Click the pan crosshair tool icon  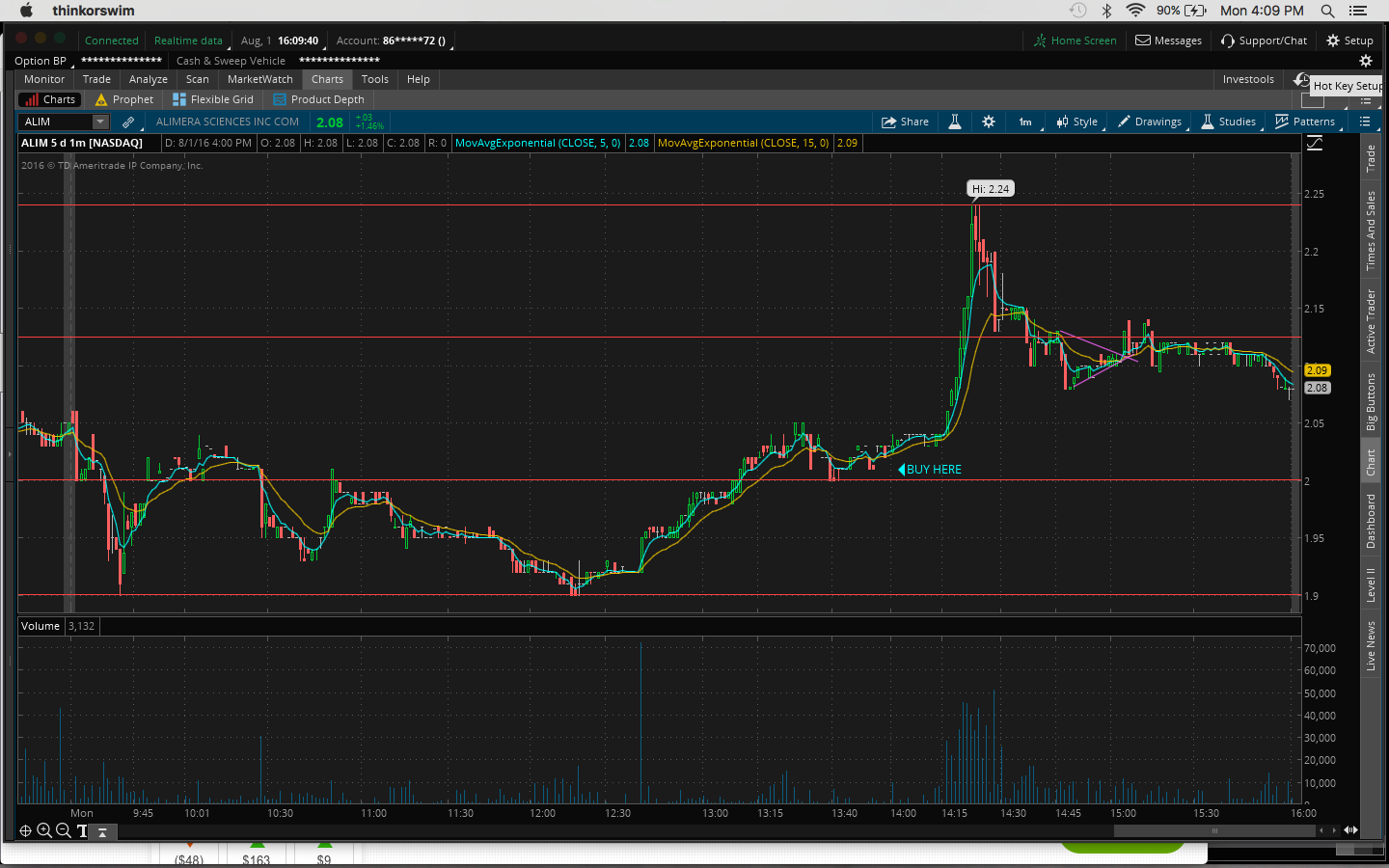[x=25, y=830]
